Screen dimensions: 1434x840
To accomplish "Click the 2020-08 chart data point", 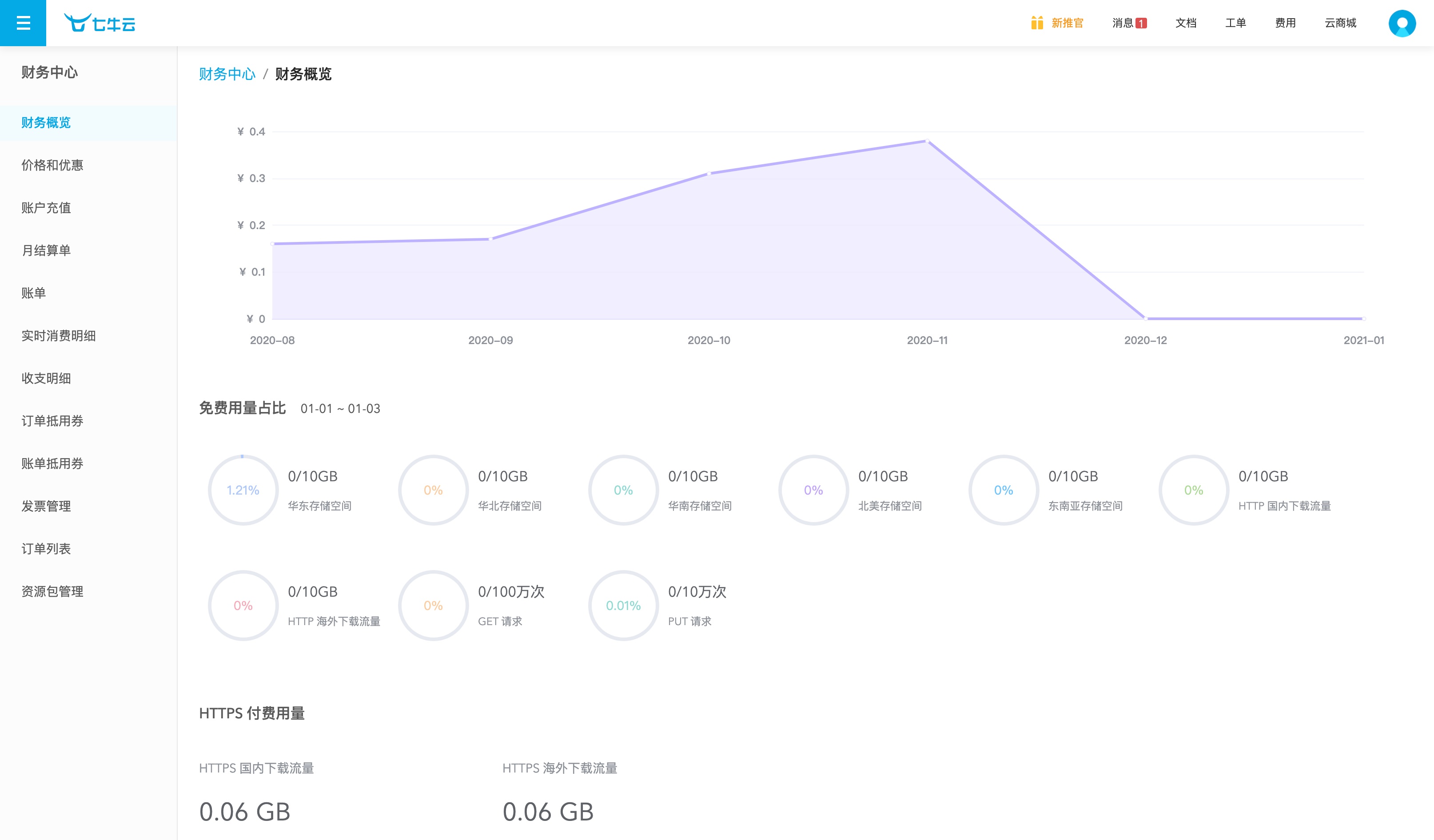I will 273,244.
